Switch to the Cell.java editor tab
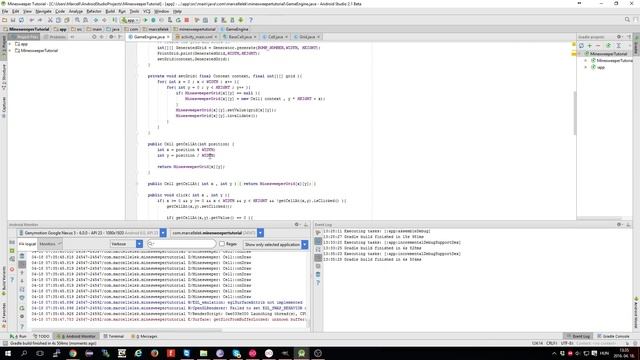 [275, 37]
